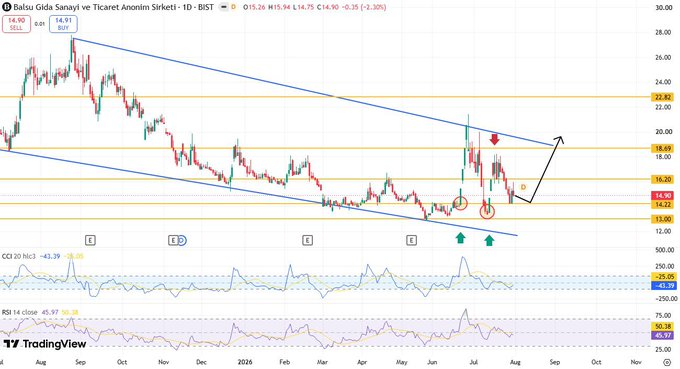The width and height of the screenshot is (680, 369).
Task: Open chart settings gear icon at bottom right
Action: [667, 362]
